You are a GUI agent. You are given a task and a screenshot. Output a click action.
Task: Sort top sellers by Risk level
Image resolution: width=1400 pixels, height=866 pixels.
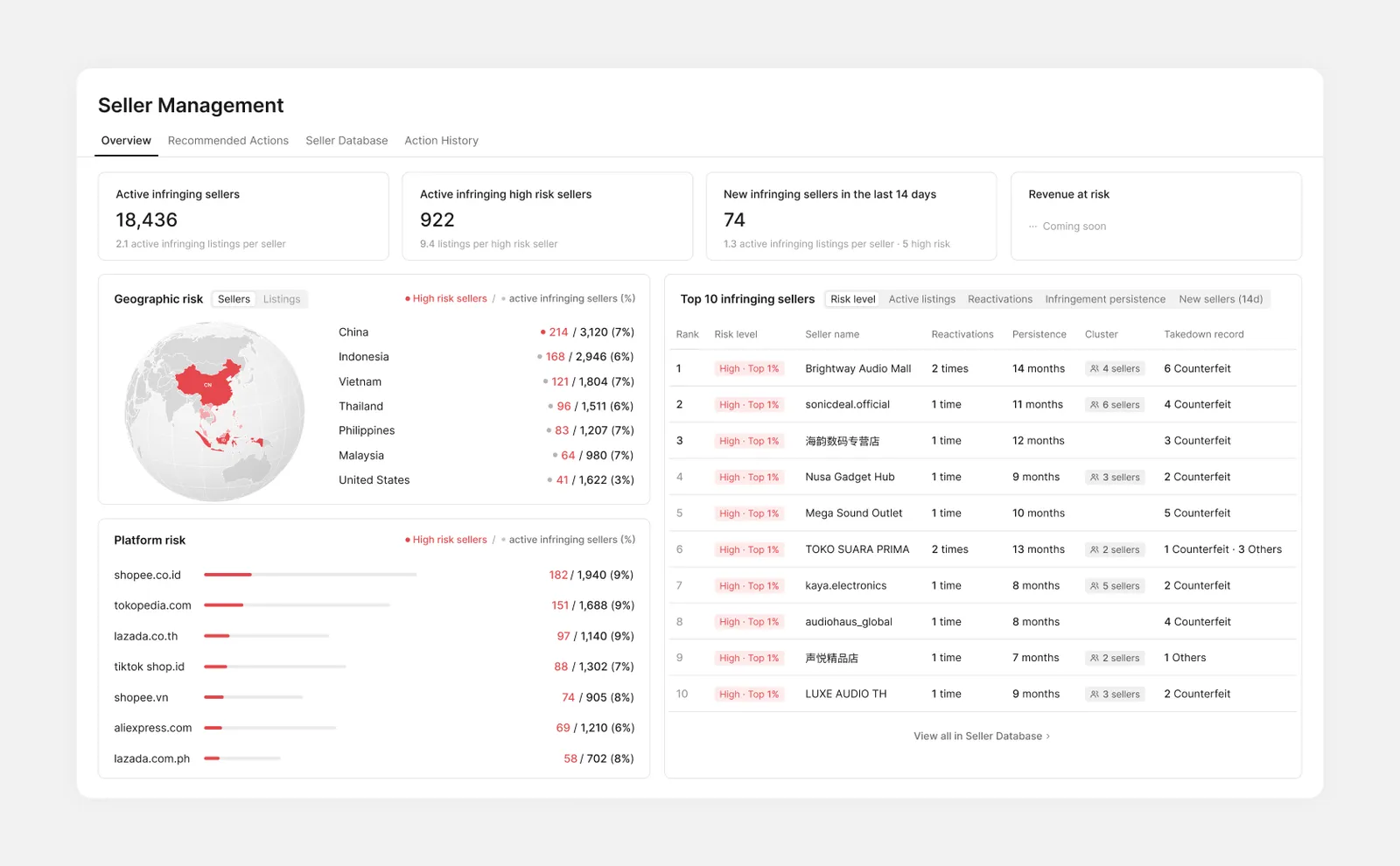coord(853,299)
